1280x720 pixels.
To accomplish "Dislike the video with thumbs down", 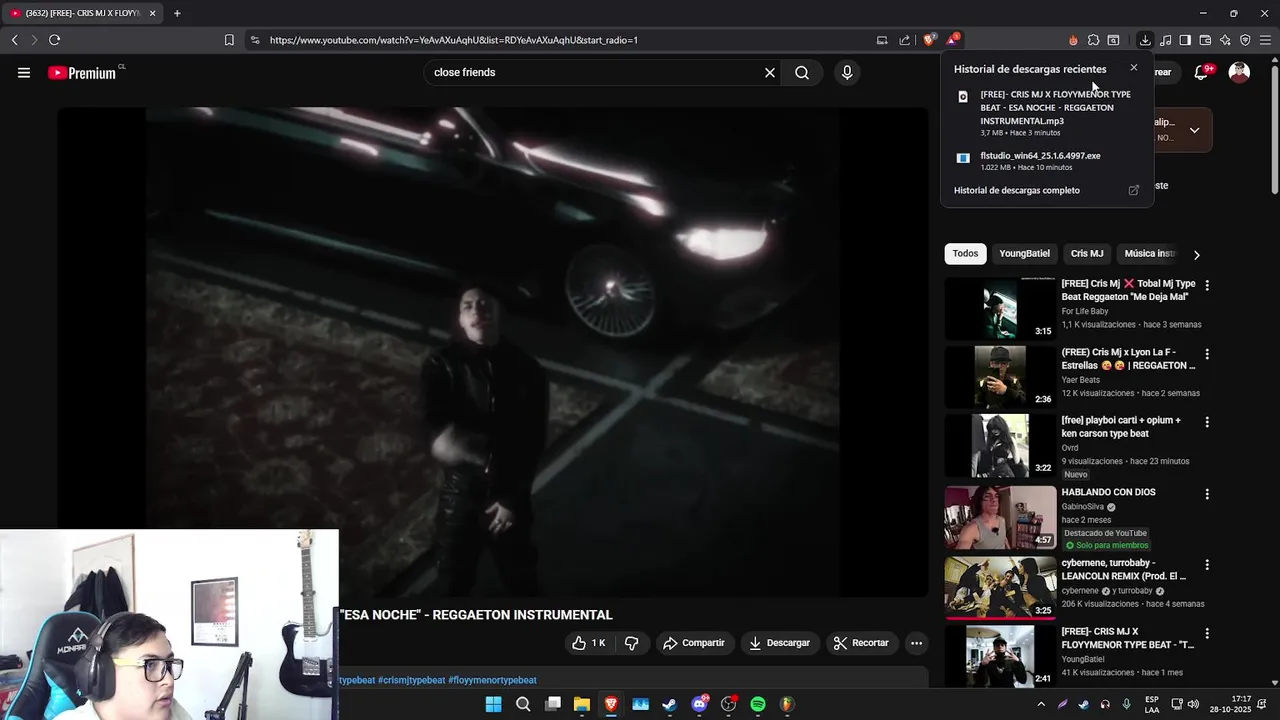I will [x=631, y=643].
